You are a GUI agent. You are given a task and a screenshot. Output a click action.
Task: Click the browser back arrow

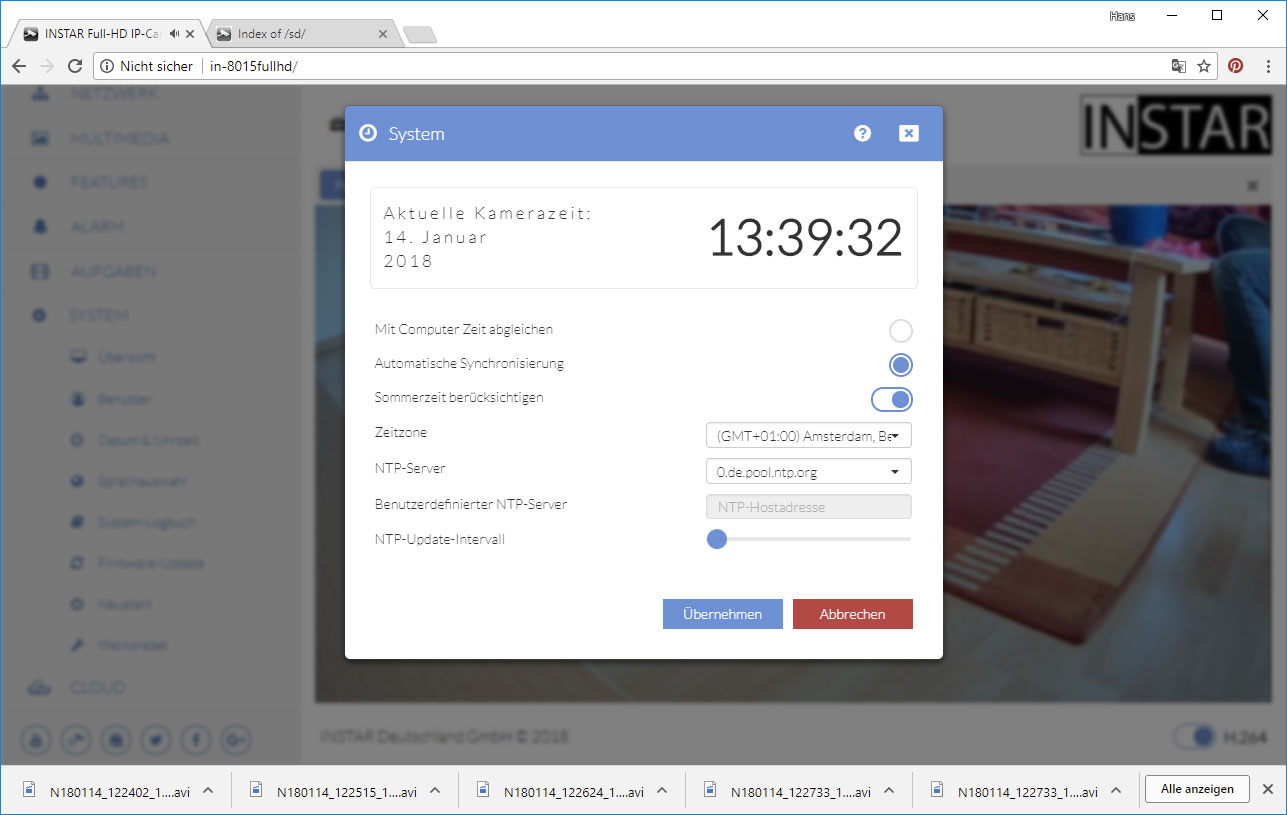click(19, 66)
